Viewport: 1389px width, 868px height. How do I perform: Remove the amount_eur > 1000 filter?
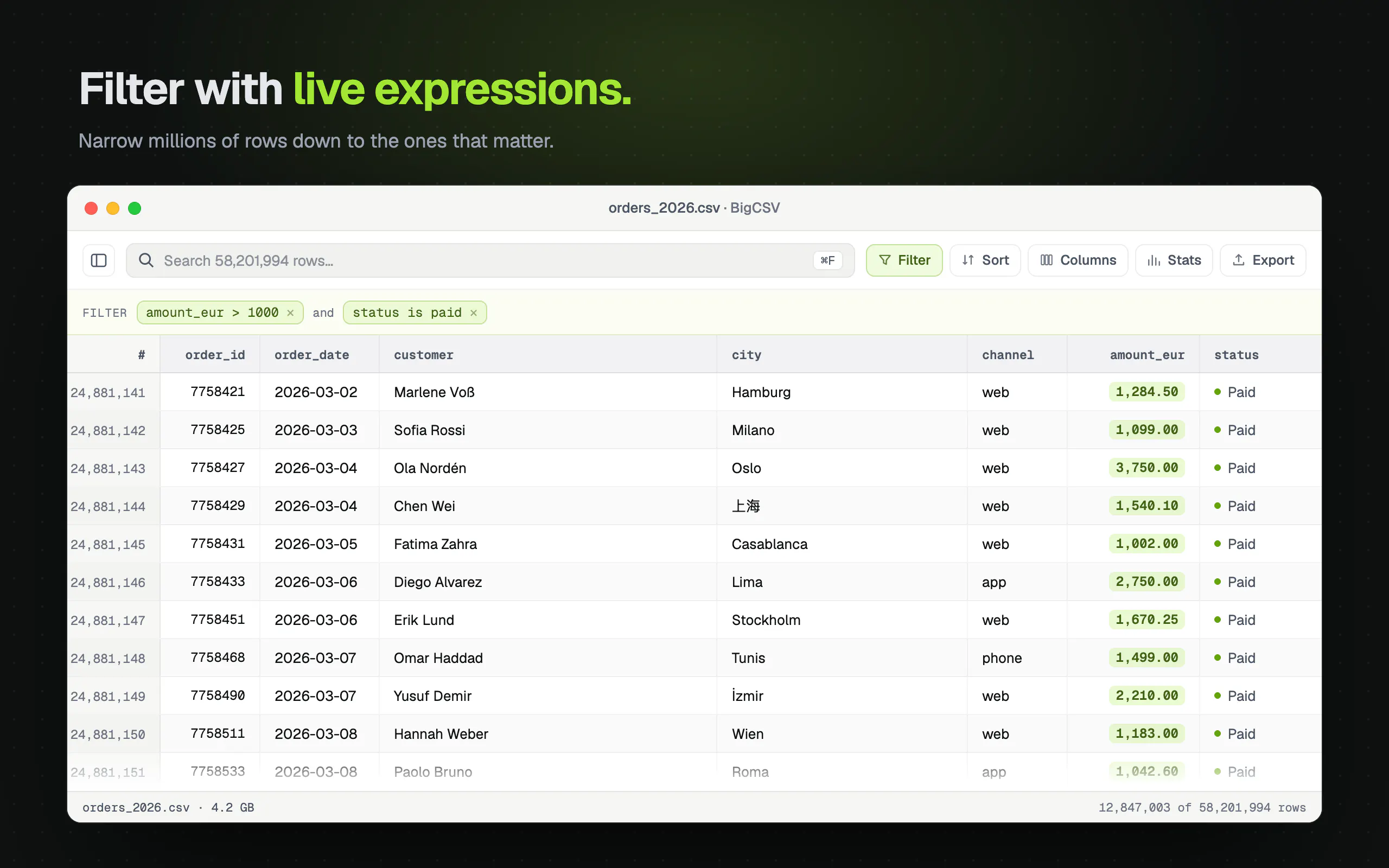(x=290, y=313)
